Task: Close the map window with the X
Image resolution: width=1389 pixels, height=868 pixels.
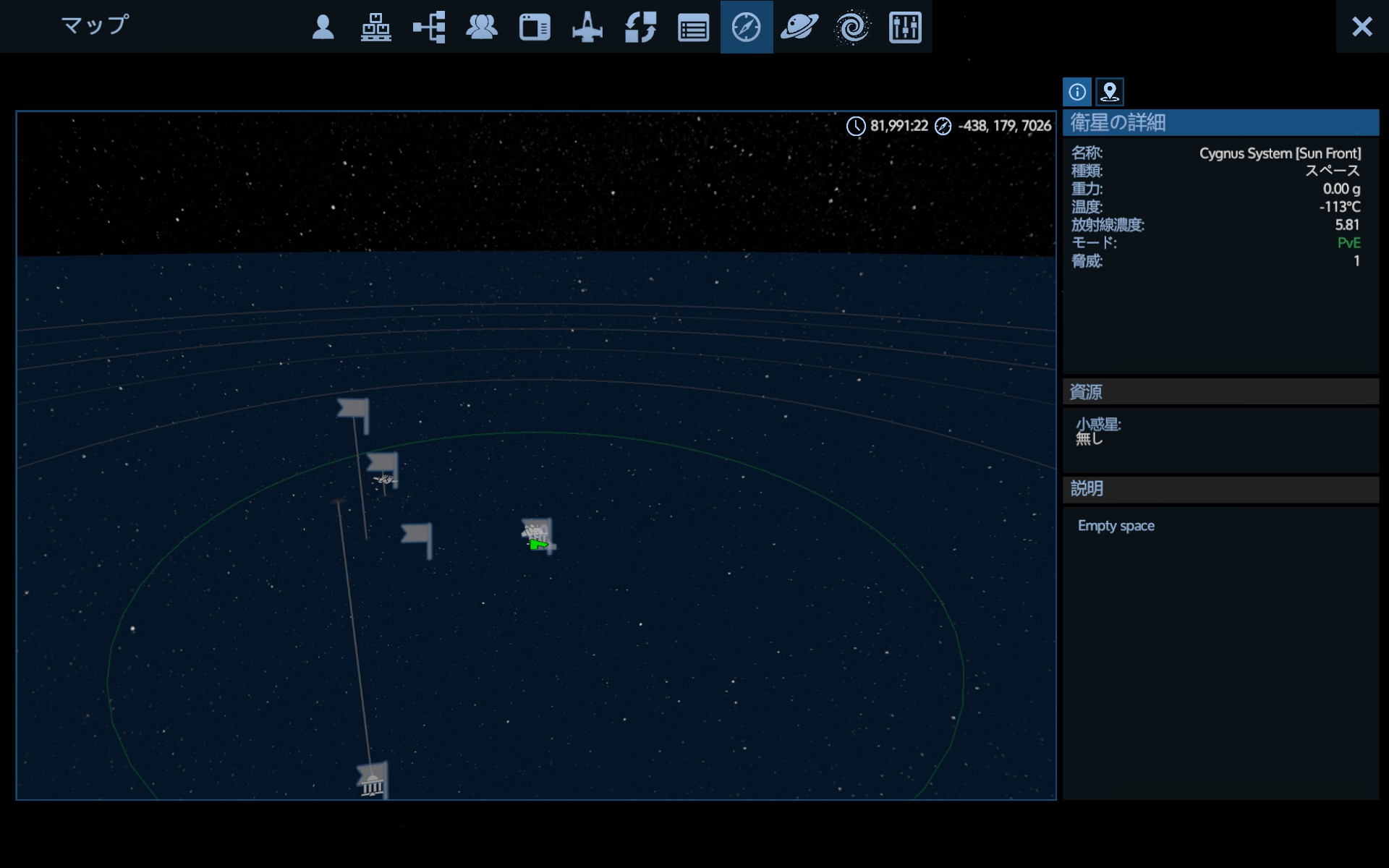Action: coord(1362,27)
